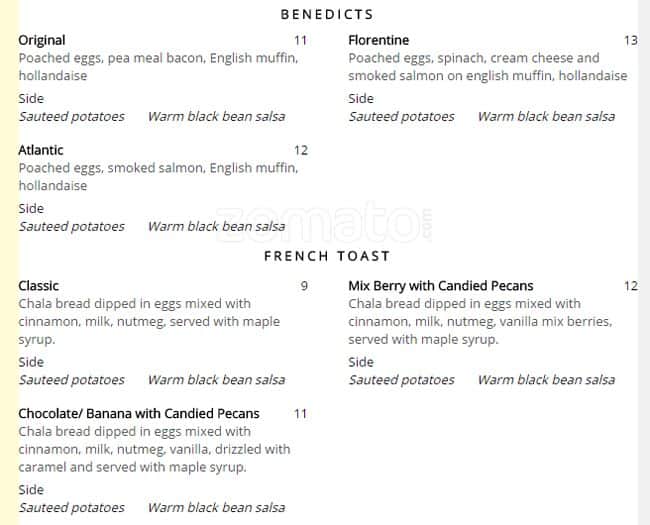
Task: Pick Warm black bean salsa under Chocolate/ Banana
Action: (x=216, y=507)
